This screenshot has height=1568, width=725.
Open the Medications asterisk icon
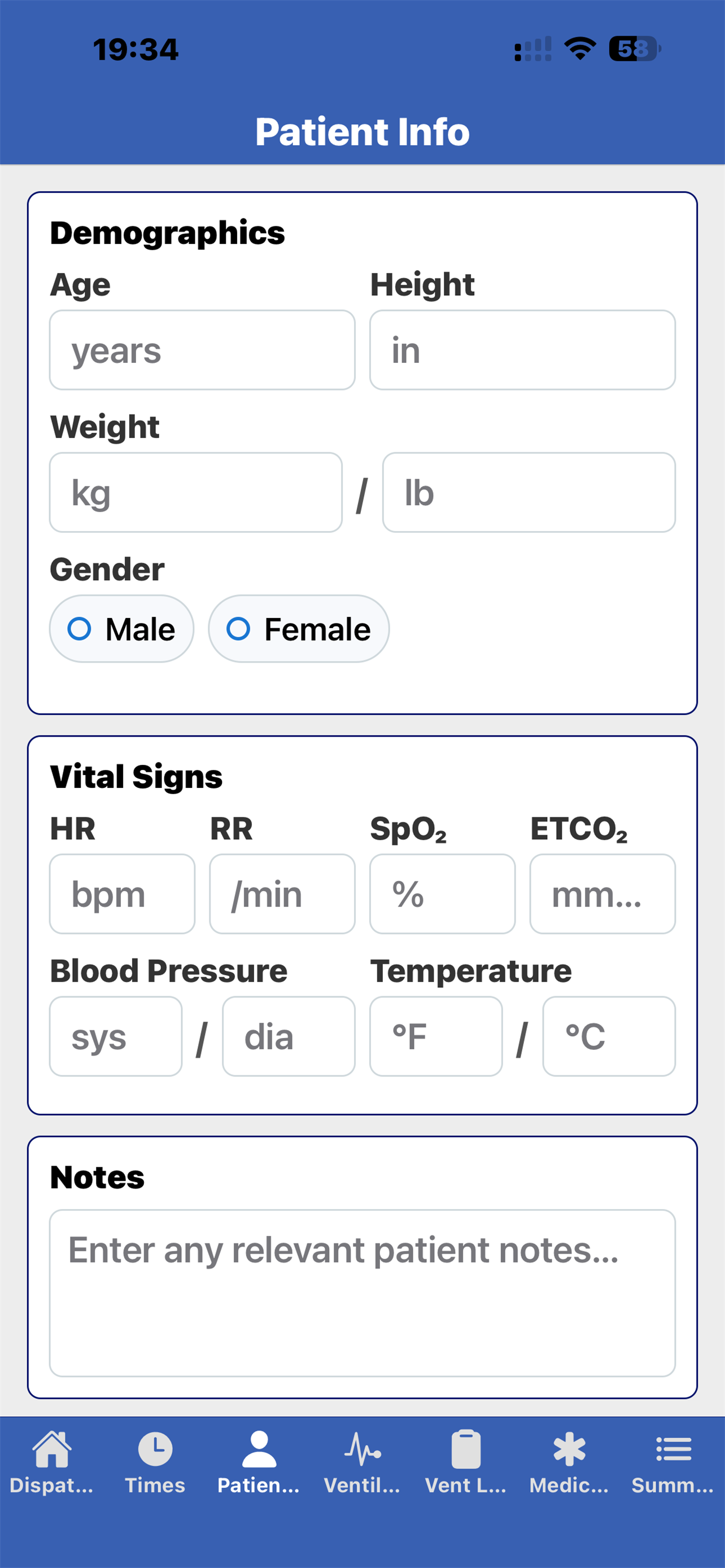(x=569, y=1449)
